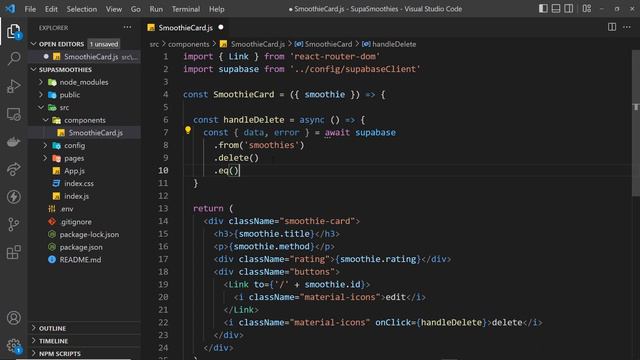Open the View menu
640x360 pixels.
pos(113,9)
